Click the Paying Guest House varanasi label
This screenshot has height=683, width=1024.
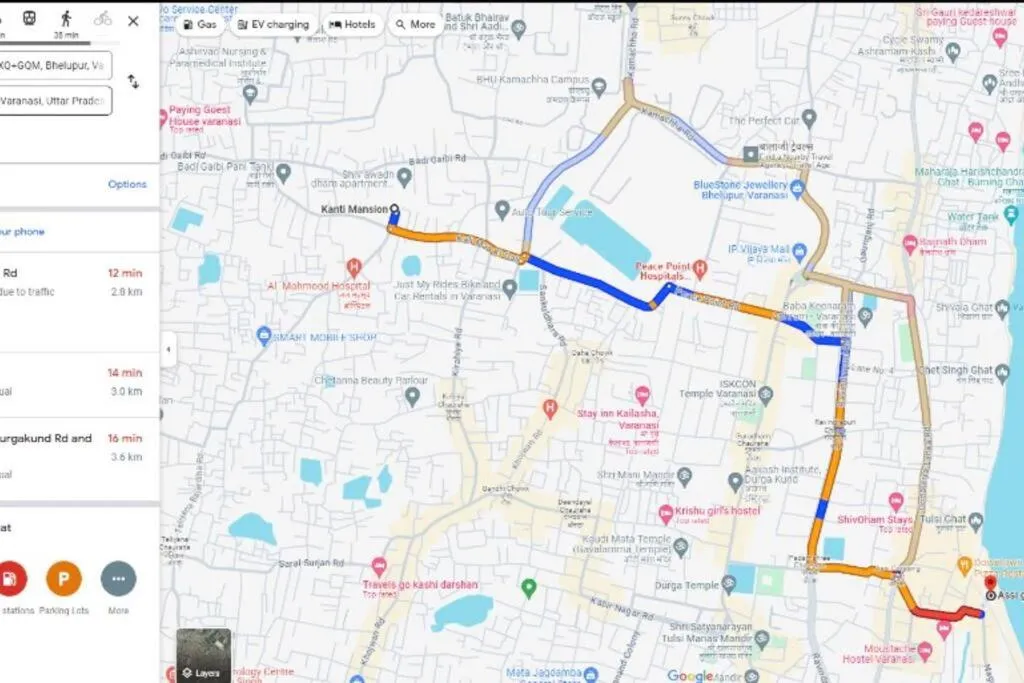(x=205, y=116)
